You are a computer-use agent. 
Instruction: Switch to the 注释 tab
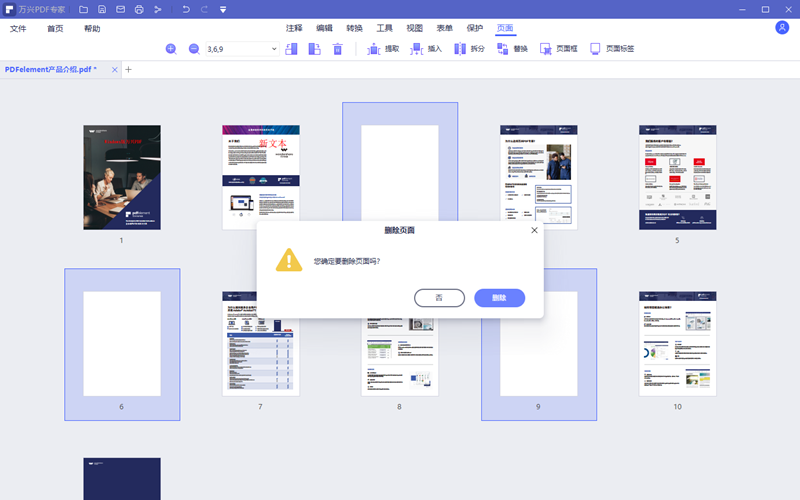click(294, 29)
